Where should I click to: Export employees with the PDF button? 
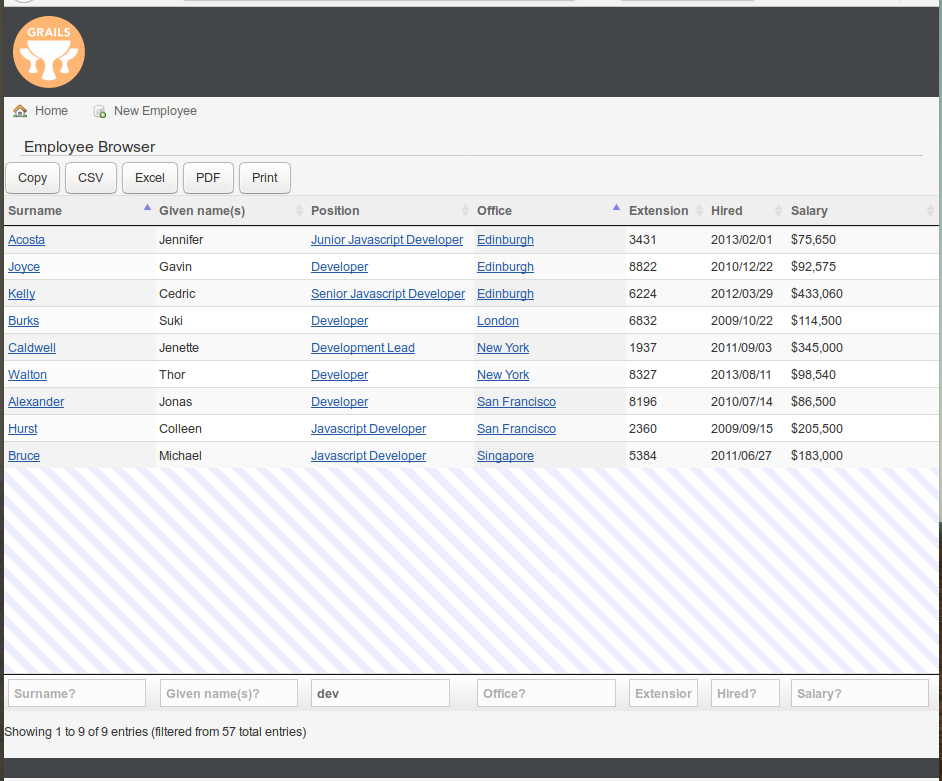[208, 178]
